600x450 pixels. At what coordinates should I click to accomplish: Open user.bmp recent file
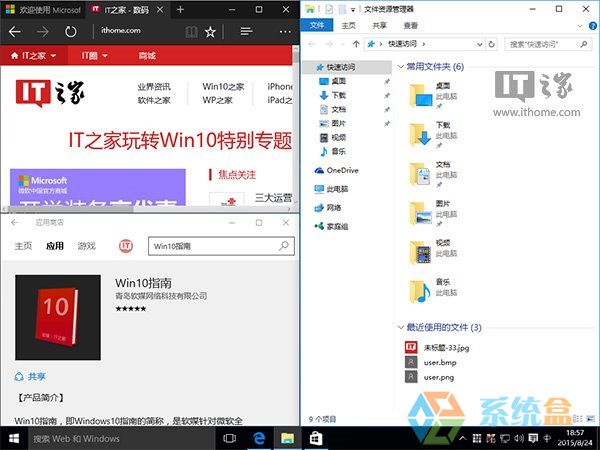point(430,362)
